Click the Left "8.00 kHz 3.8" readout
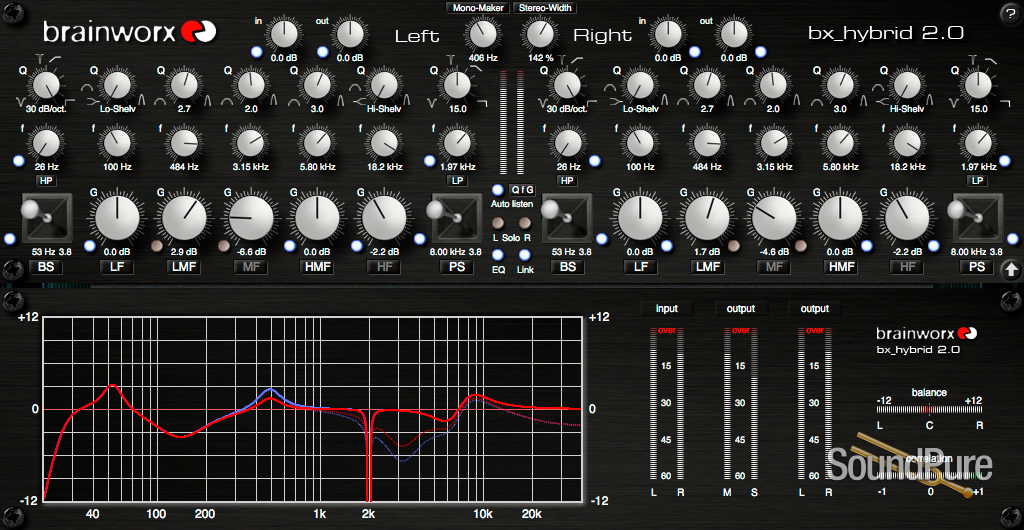1024x530 pixels. [455, 252]
